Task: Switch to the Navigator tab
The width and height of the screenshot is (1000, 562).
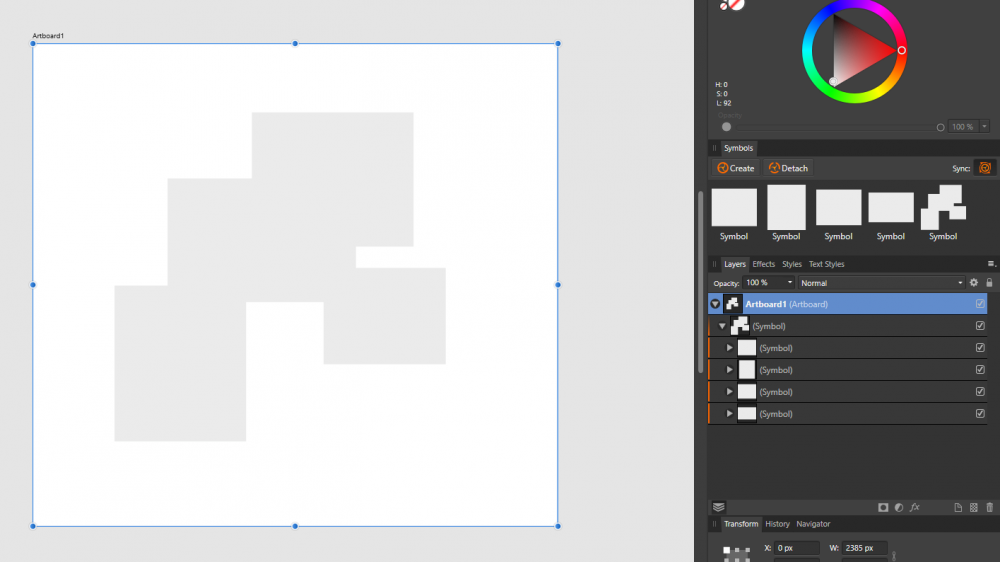Action: pyautogui.click(x=813, y=524)
